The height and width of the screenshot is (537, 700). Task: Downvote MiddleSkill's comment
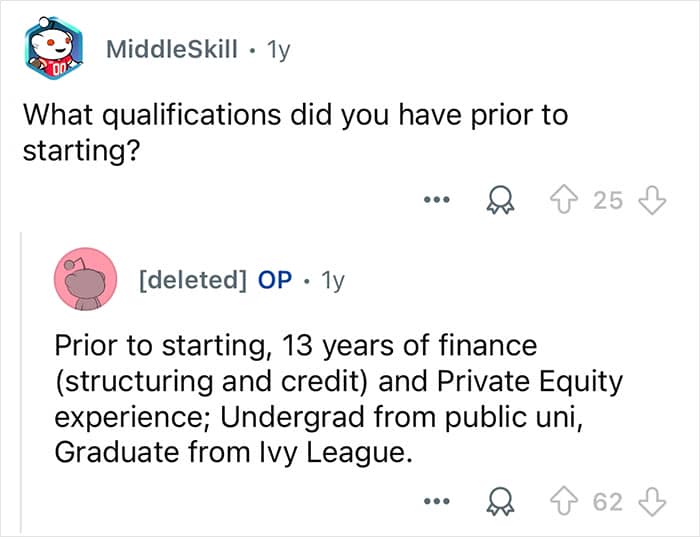(651, 200)
